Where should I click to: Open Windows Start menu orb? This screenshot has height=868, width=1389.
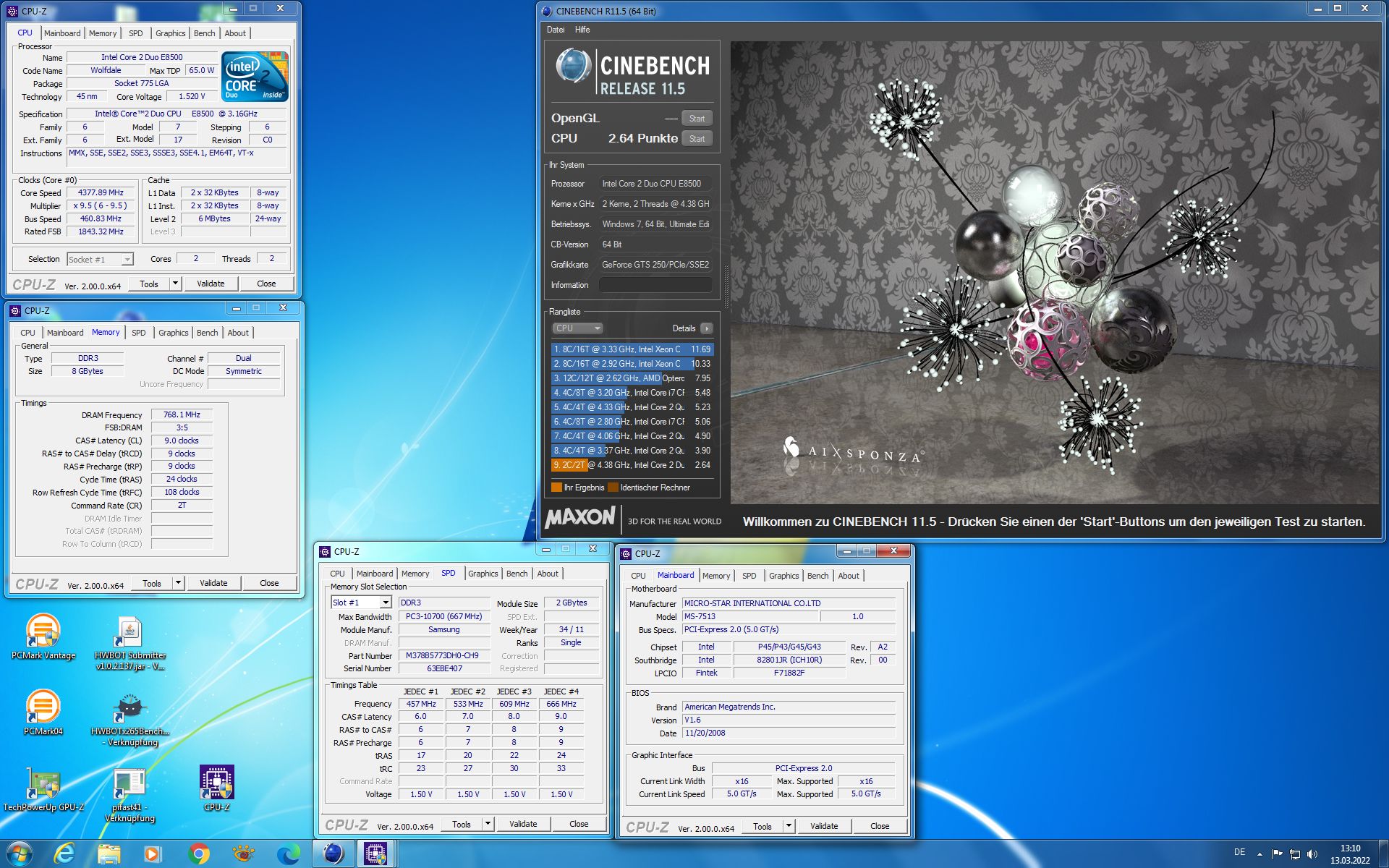[20, 854]
